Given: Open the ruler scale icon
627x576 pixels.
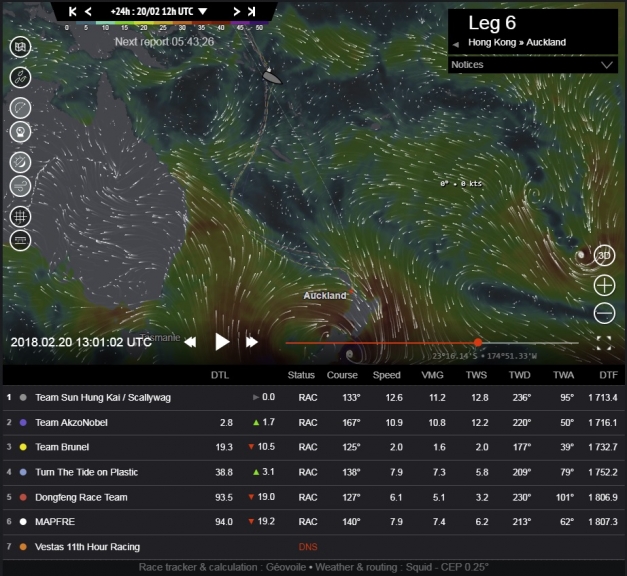Looking at the screenshot, I should [20, 240].
